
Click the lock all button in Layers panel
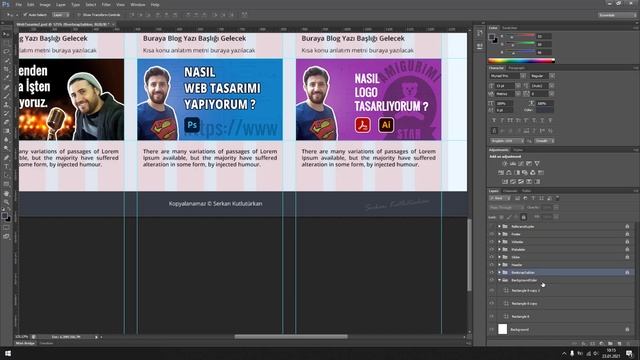click(523, 217)
